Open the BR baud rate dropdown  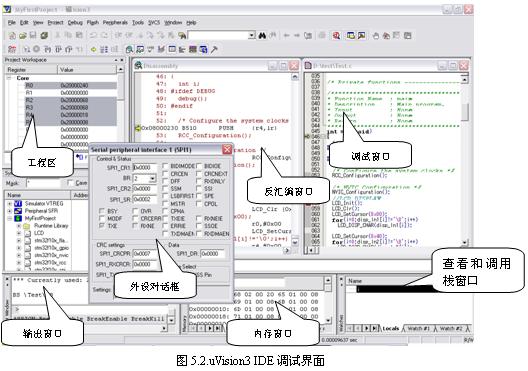[153, 178]
